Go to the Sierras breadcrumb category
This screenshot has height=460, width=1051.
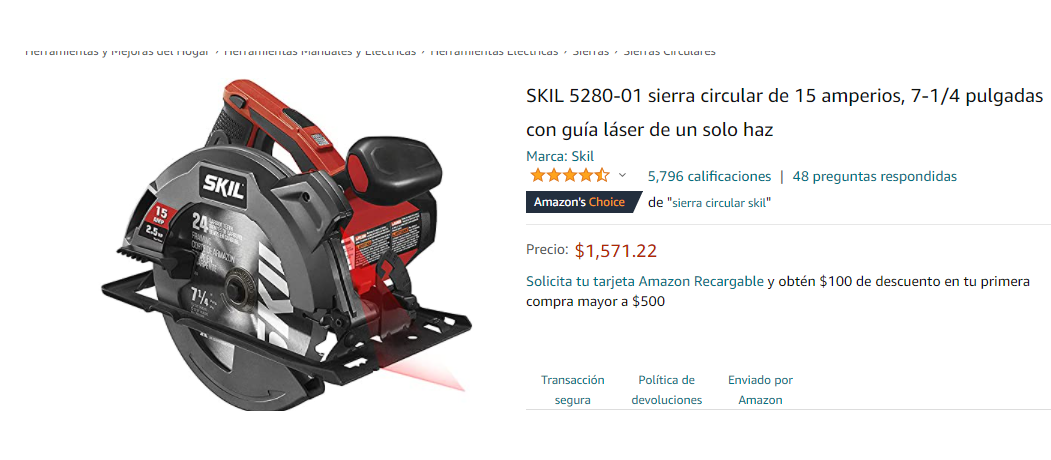click(x=591, y=52)
